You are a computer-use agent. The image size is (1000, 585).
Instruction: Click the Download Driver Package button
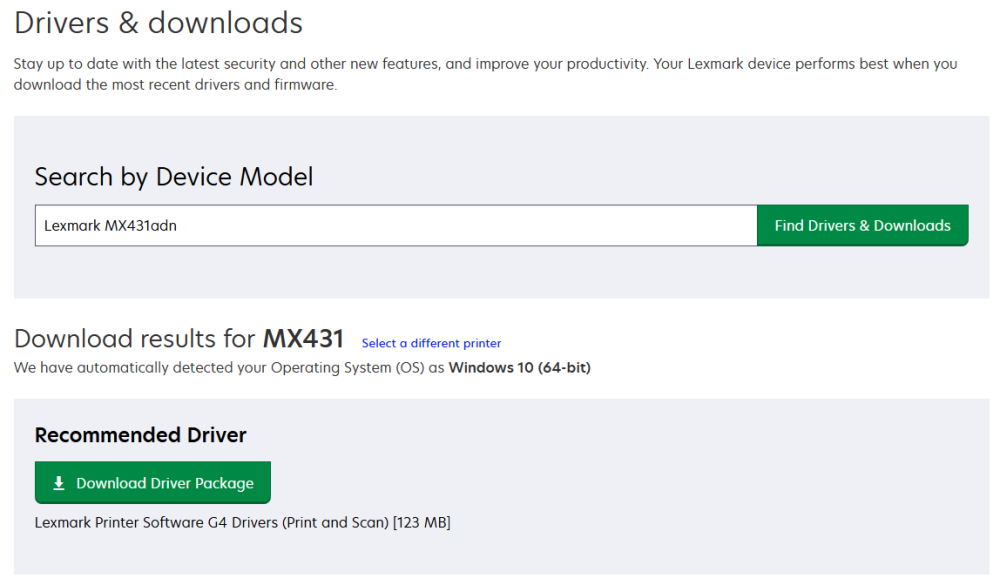click(x=153, y=483)
